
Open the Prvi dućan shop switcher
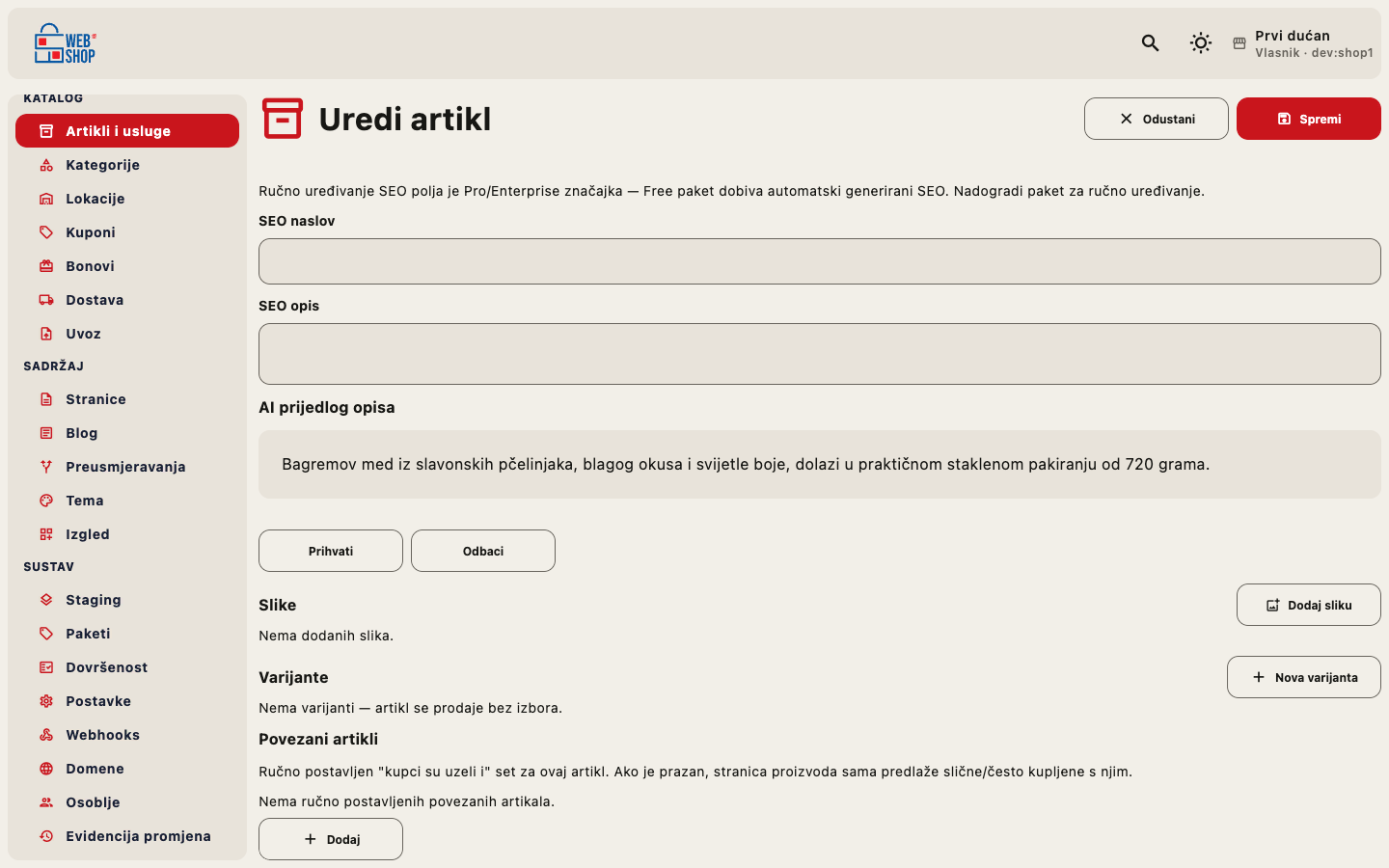point(1303,43)
